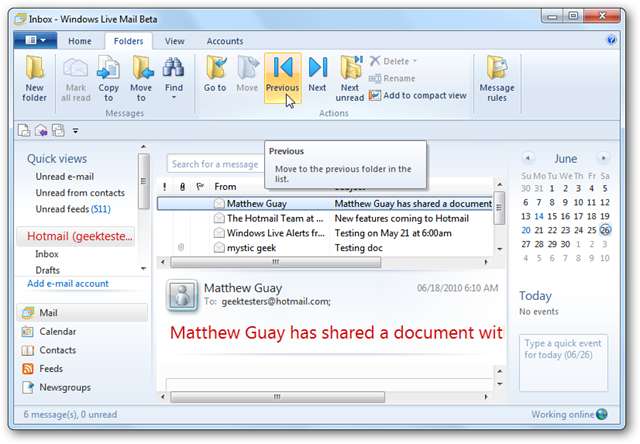Screen dimensions: 640x444
Task: Open Unread feeds (511) view
Action: (x=73, y=209)
